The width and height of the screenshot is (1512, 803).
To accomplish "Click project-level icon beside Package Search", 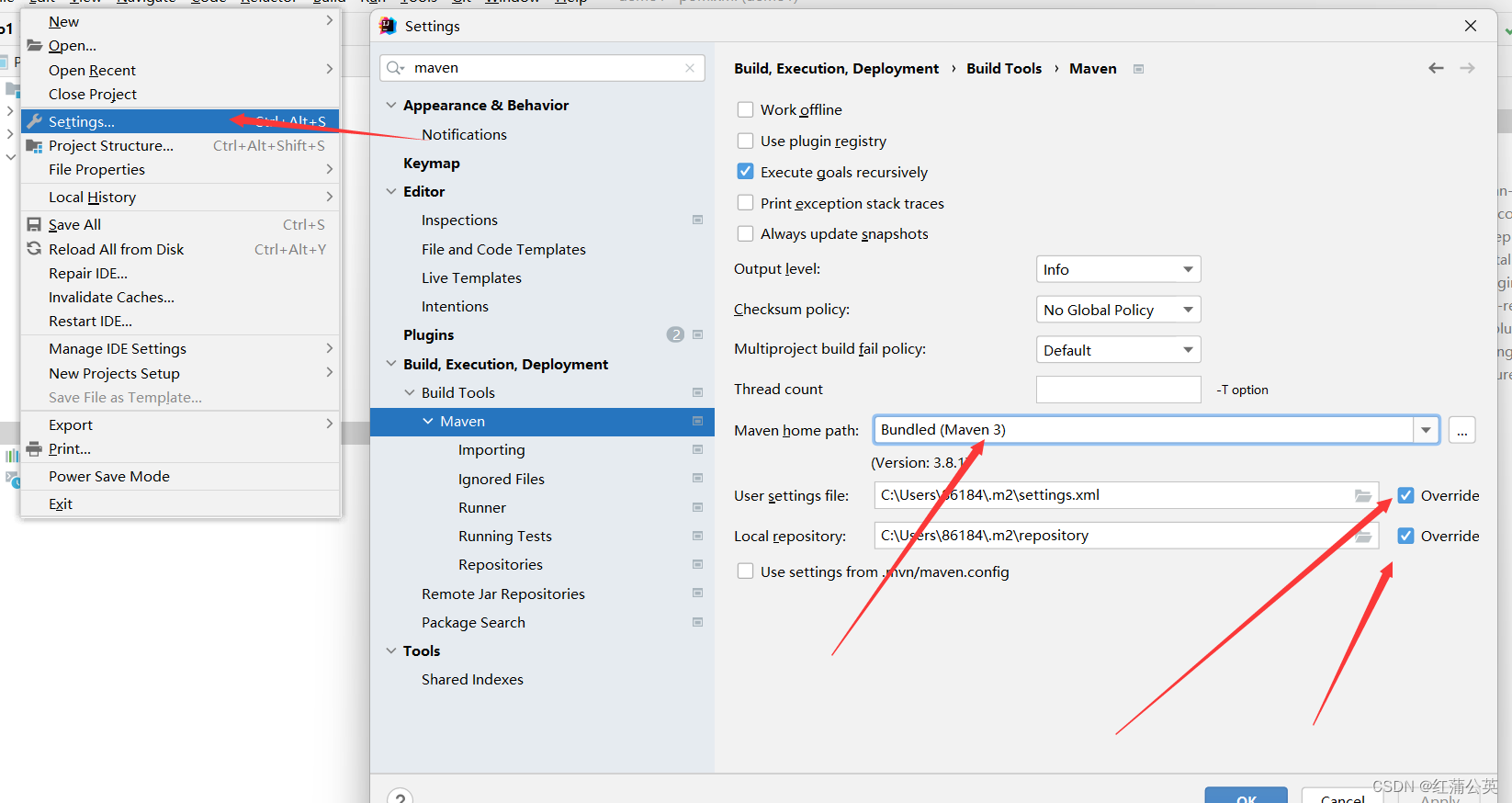I will (697, 622).
